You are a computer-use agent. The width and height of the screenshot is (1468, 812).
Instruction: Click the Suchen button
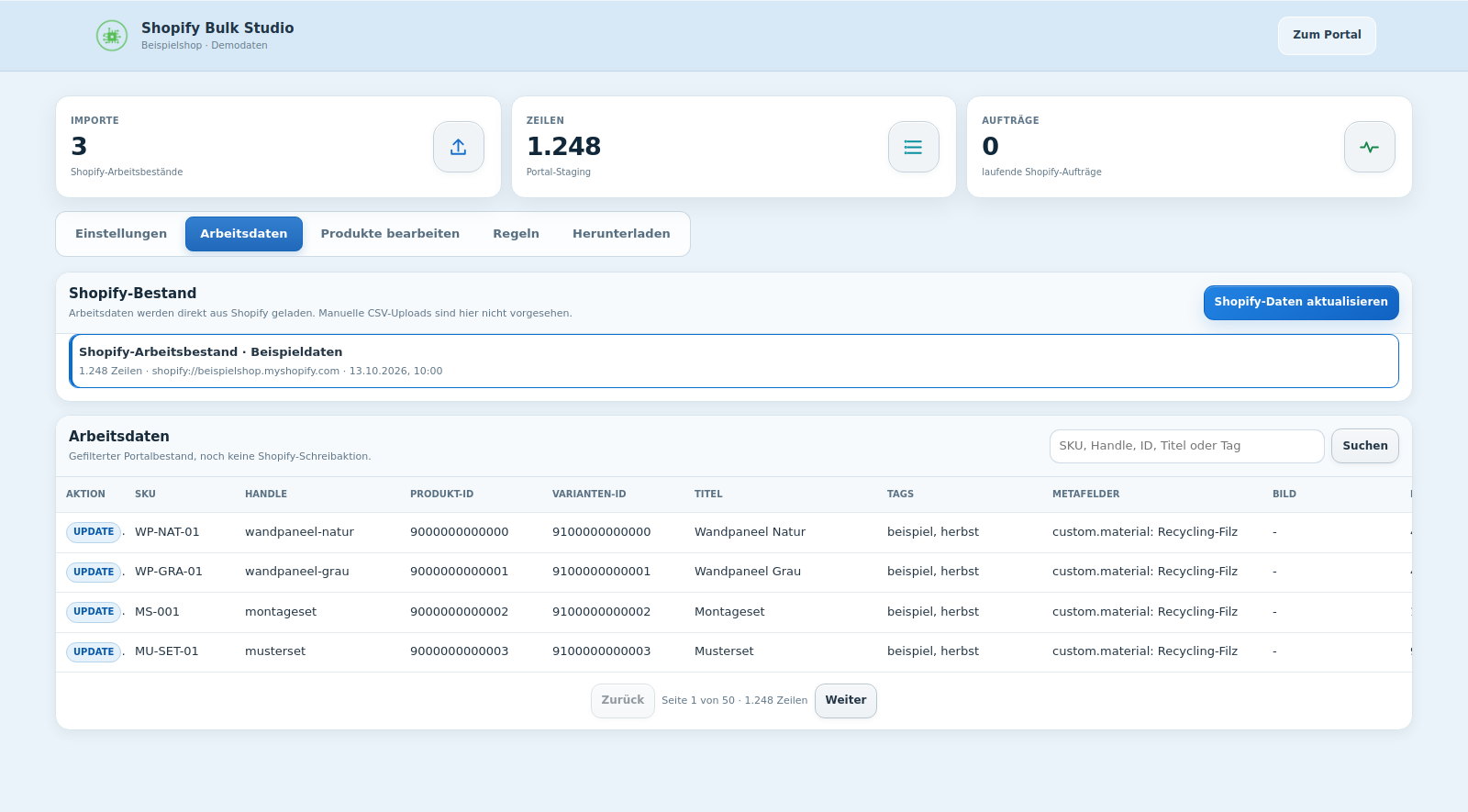[x=1365, y=446]
